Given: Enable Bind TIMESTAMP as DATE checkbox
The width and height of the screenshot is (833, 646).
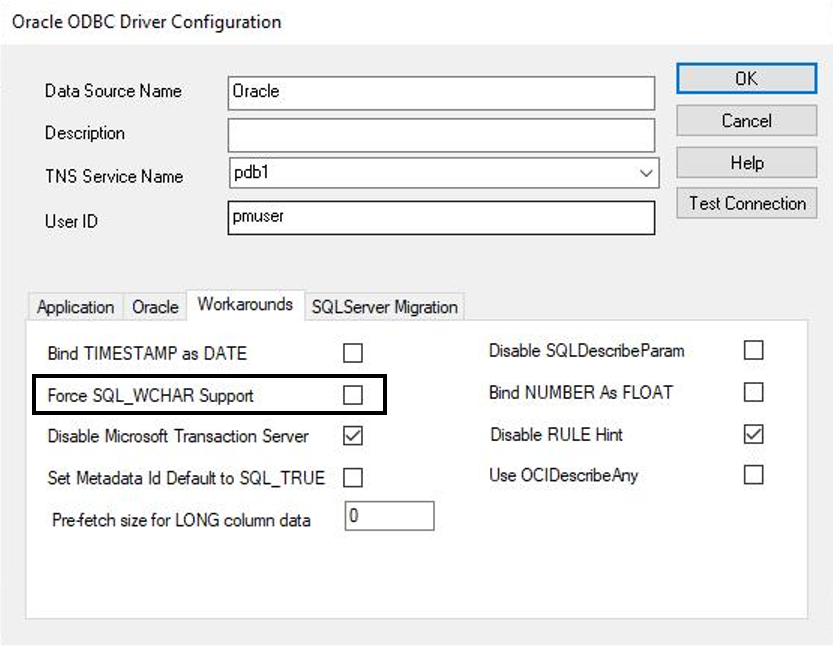Looking at the screenshot, I should click(x=353, y=353).
